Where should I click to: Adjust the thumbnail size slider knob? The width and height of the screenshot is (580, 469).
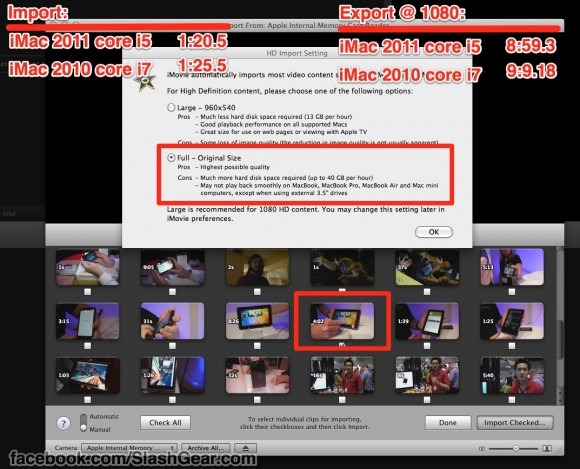pyautogui.click(x=516, y=449)
